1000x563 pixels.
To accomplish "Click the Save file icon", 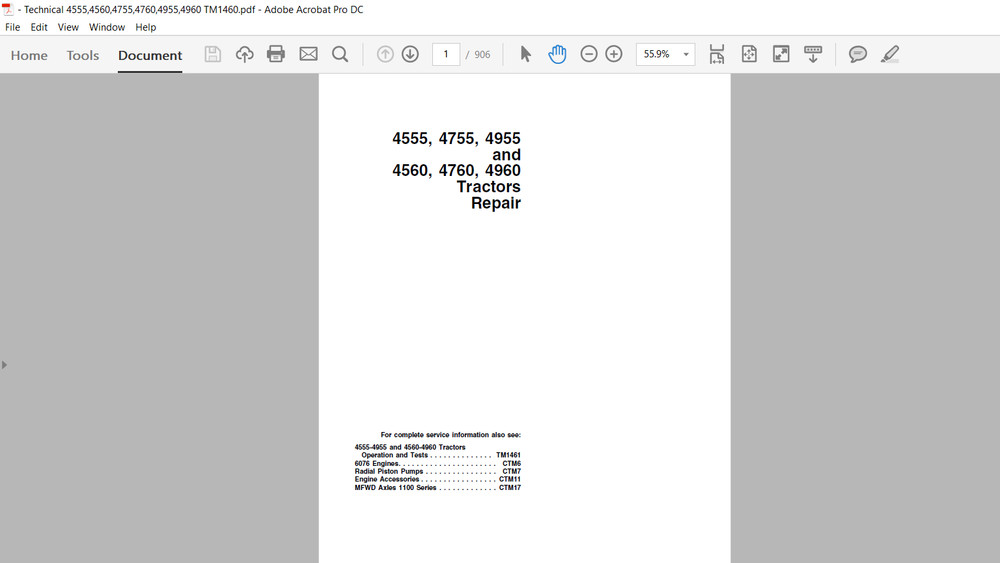I will (212, 54).
